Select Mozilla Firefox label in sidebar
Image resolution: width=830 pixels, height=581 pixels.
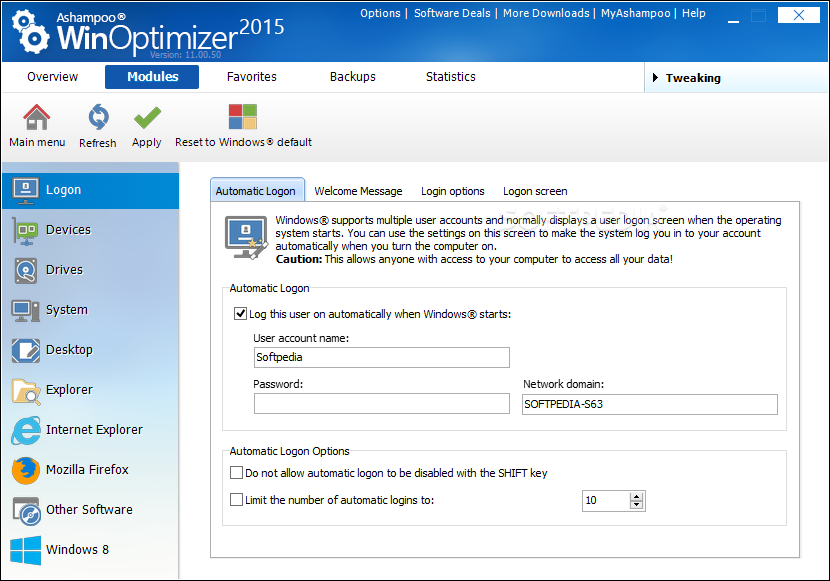[87, 470]
